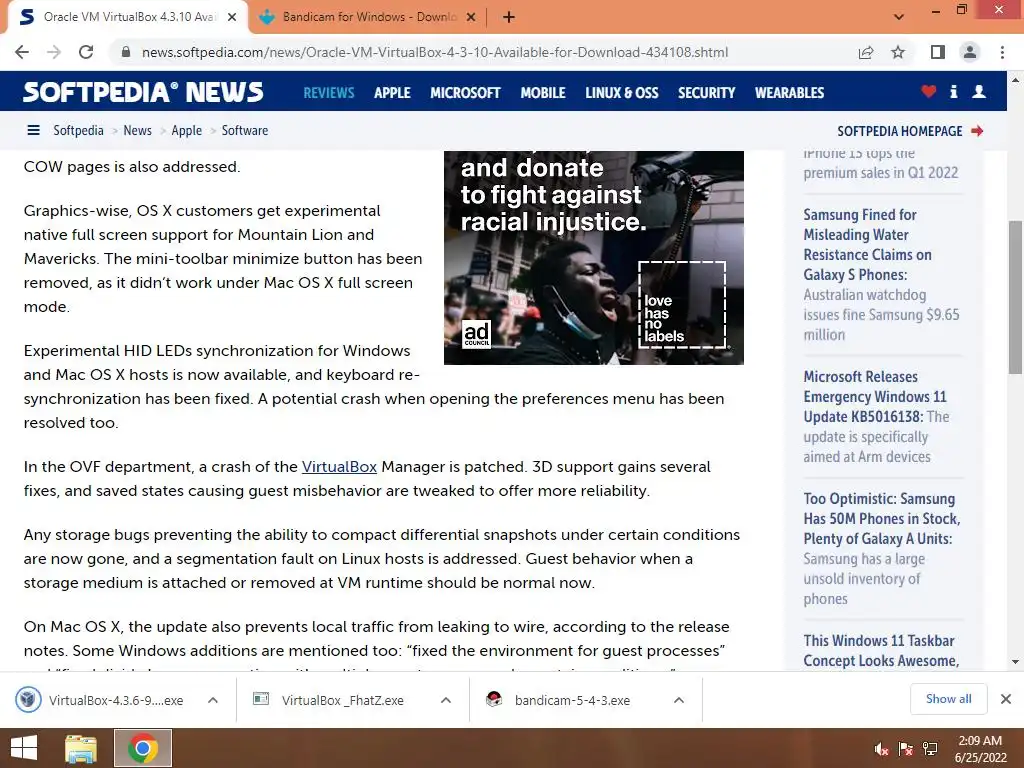This screenshot has width=1024, height=768.
Task: Close the downloads bar
Action: 1006,699
